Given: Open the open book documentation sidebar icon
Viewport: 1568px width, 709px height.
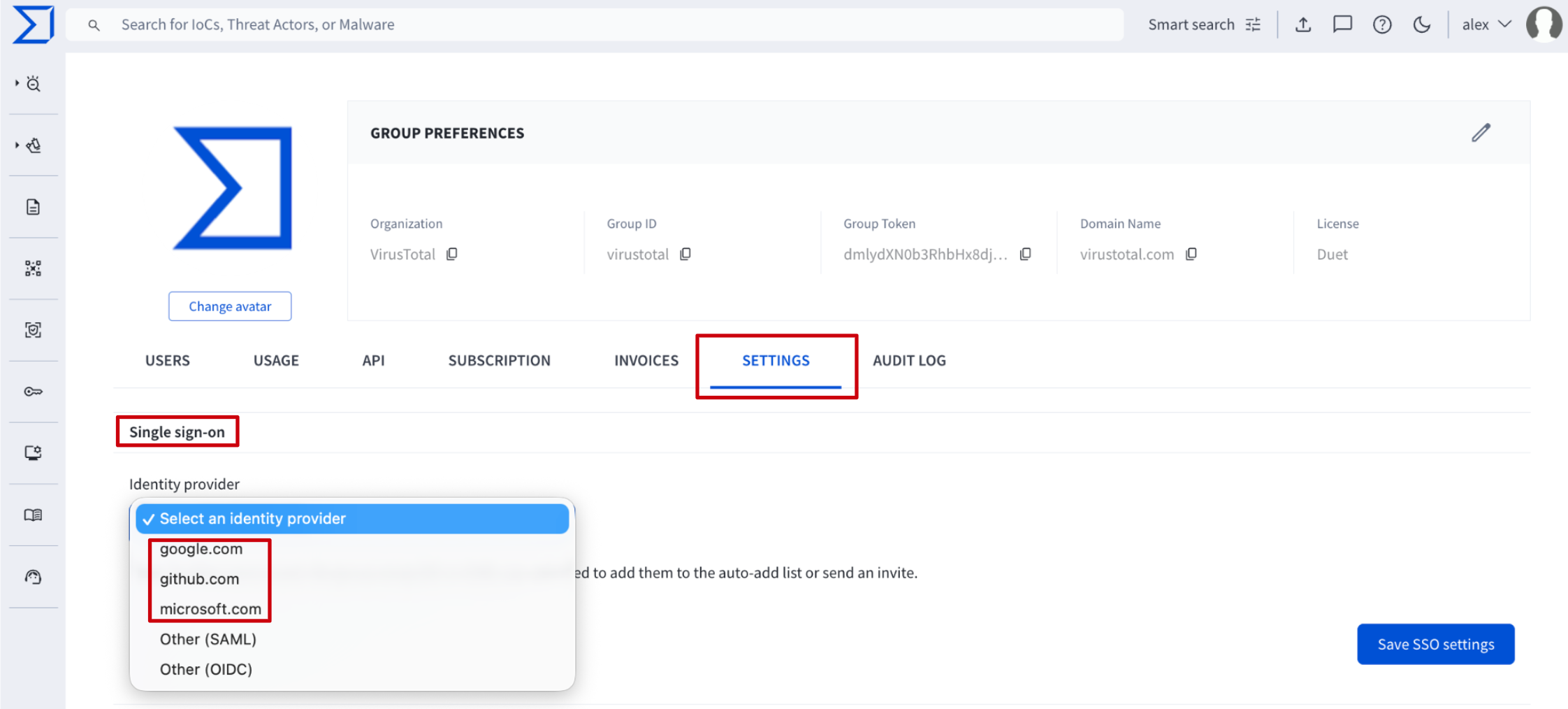Looking at the screenshot, I should point(33,515).
